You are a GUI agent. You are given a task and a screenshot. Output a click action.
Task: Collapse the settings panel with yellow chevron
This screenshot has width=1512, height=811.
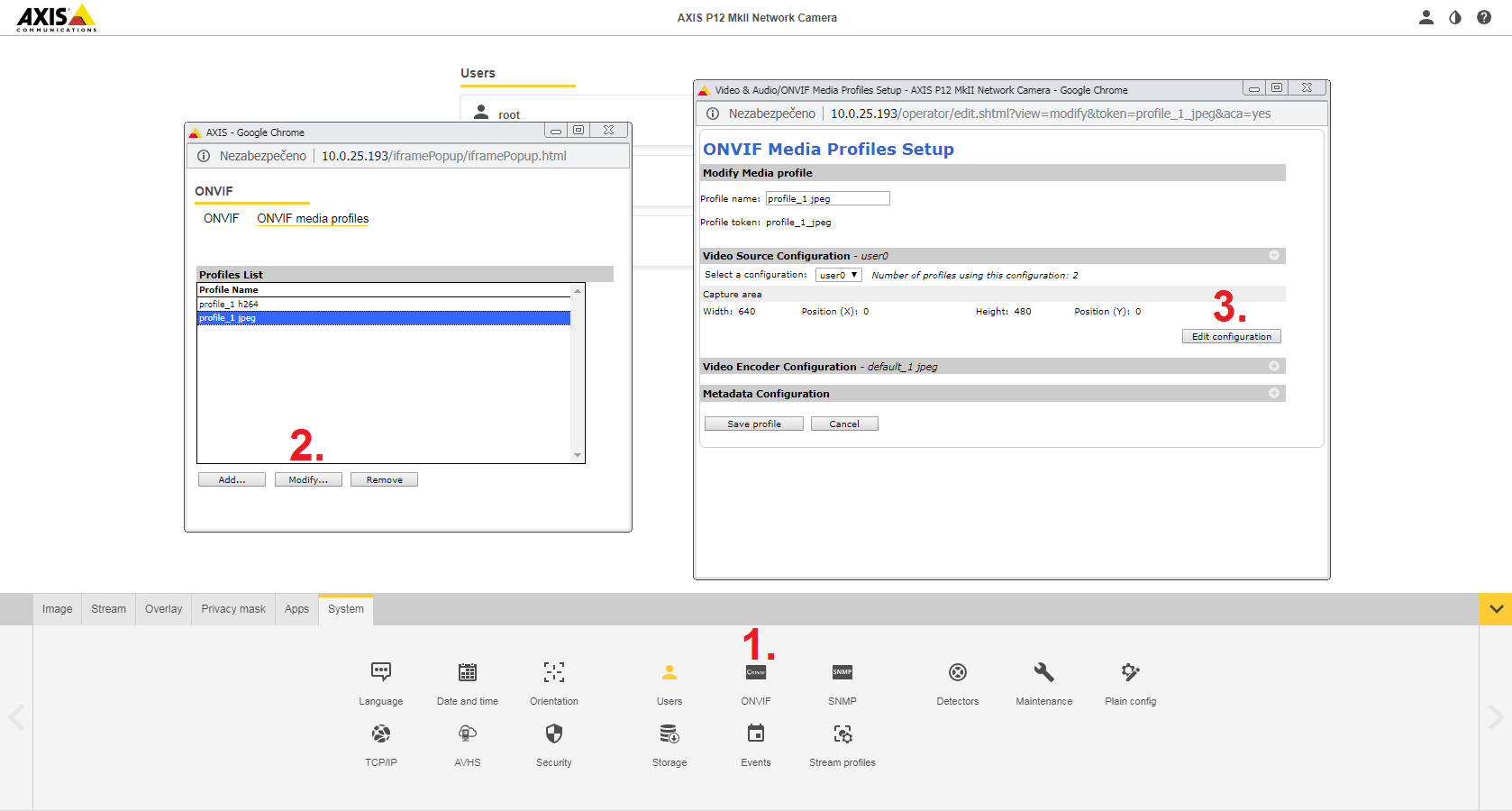[1495, 609]
